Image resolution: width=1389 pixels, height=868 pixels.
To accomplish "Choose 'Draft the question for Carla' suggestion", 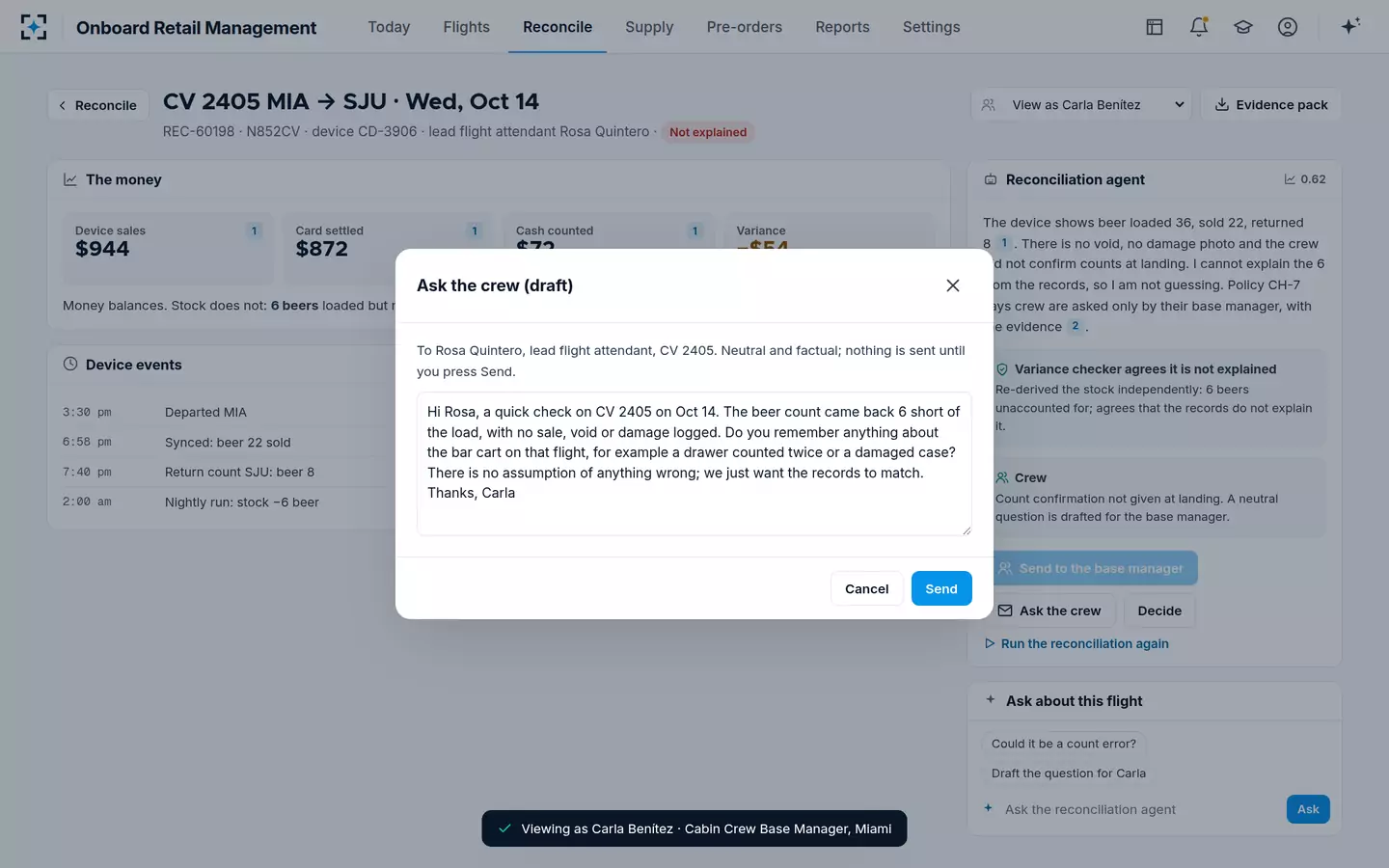I will click(x=1069, y=773).
